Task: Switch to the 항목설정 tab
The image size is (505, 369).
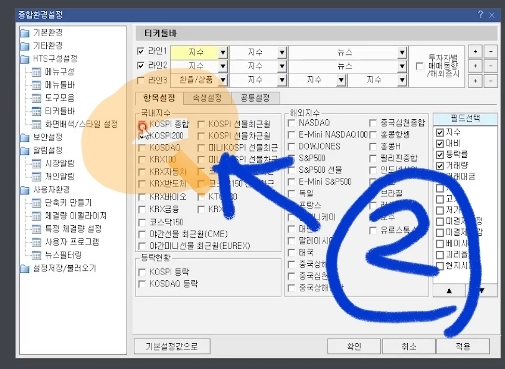Action: 159,98
